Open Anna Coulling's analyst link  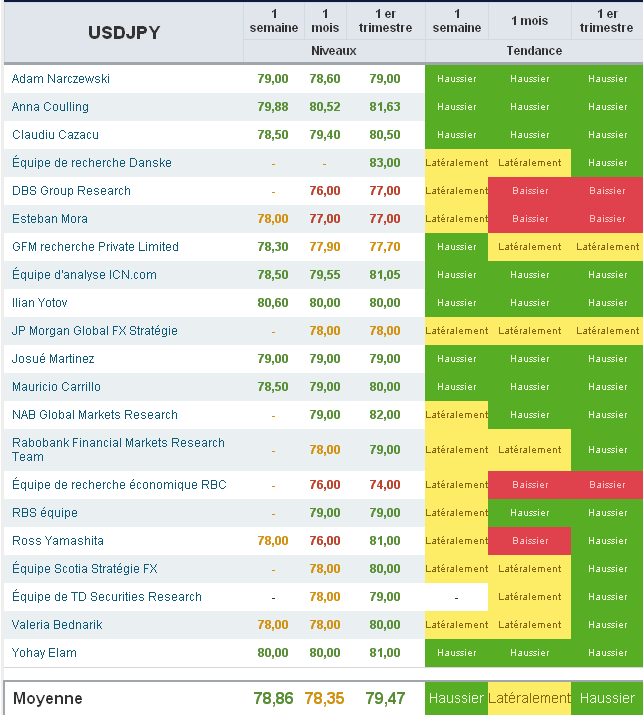[x=50, y=107]
